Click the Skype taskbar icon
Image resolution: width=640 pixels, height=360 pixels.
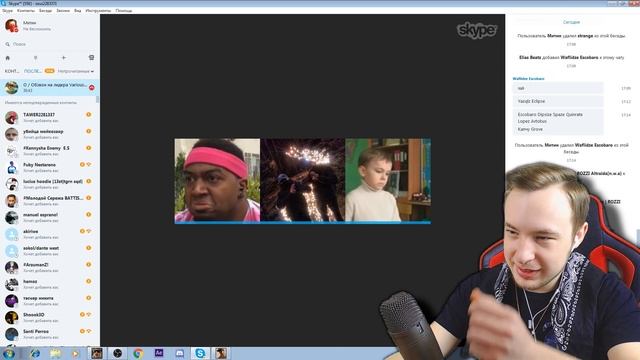(200, 353)
